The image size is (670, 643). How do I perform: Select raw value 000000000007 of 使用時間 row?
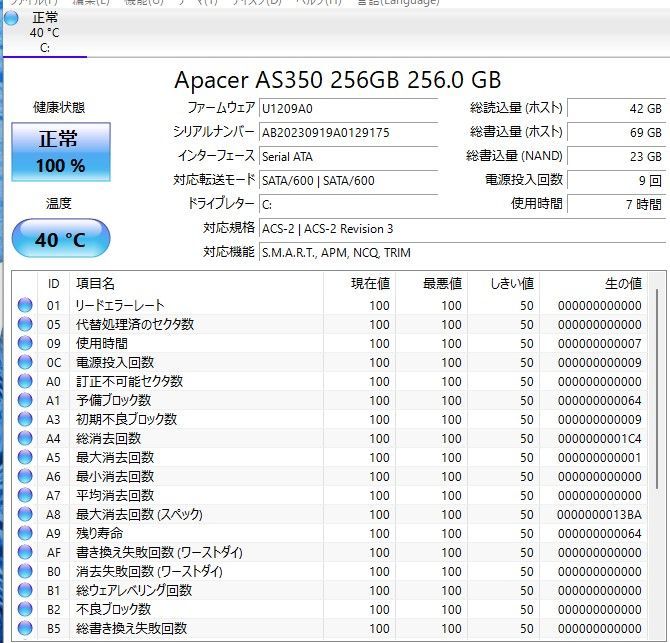pos(599,343)
